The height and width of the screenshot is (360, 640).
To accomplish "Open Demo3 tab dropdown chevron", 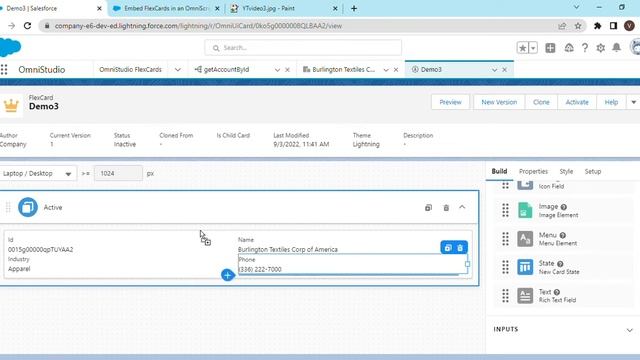I will coord(494,70).
